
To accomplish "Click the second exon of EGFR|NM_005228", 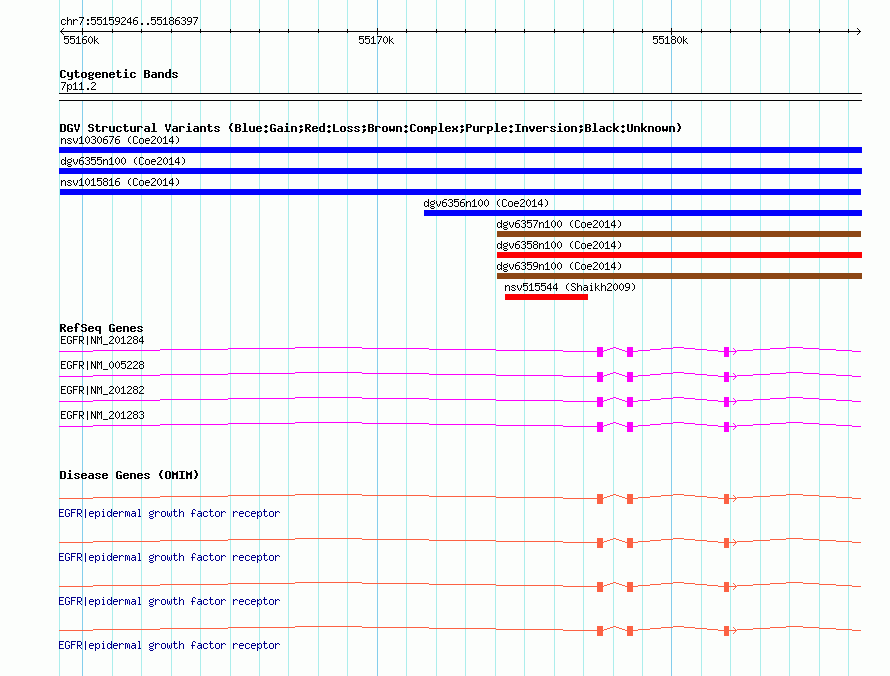I will pyautogui.click(x=629, y=377).
